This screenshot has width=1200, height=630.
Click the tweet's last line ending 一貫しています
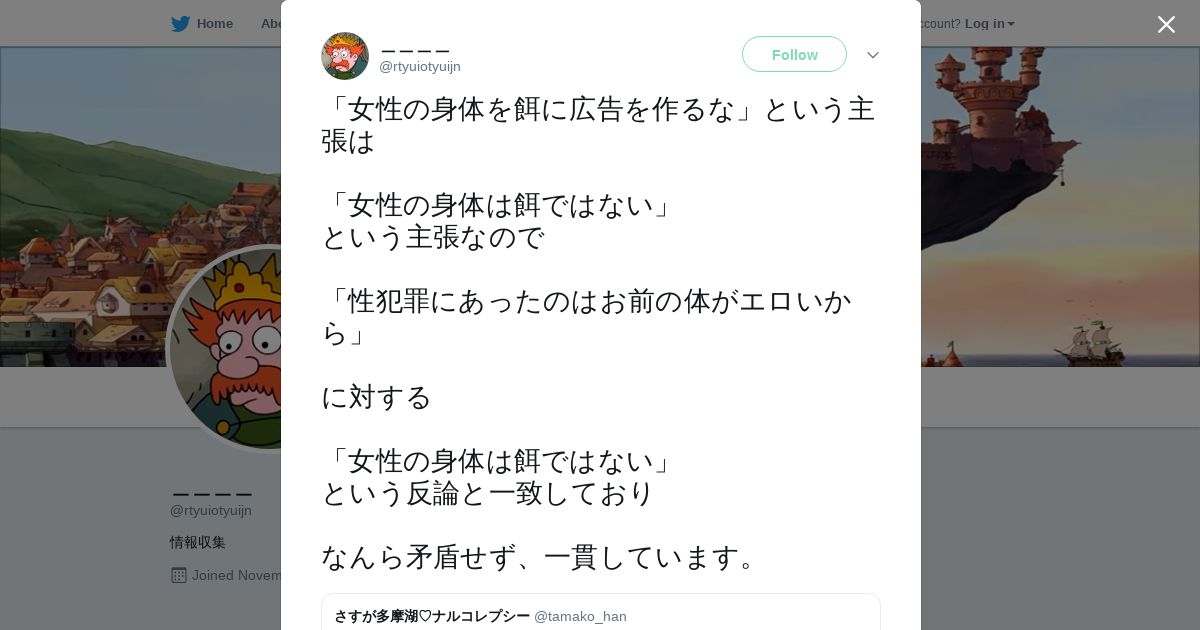(x=540, y=557)
